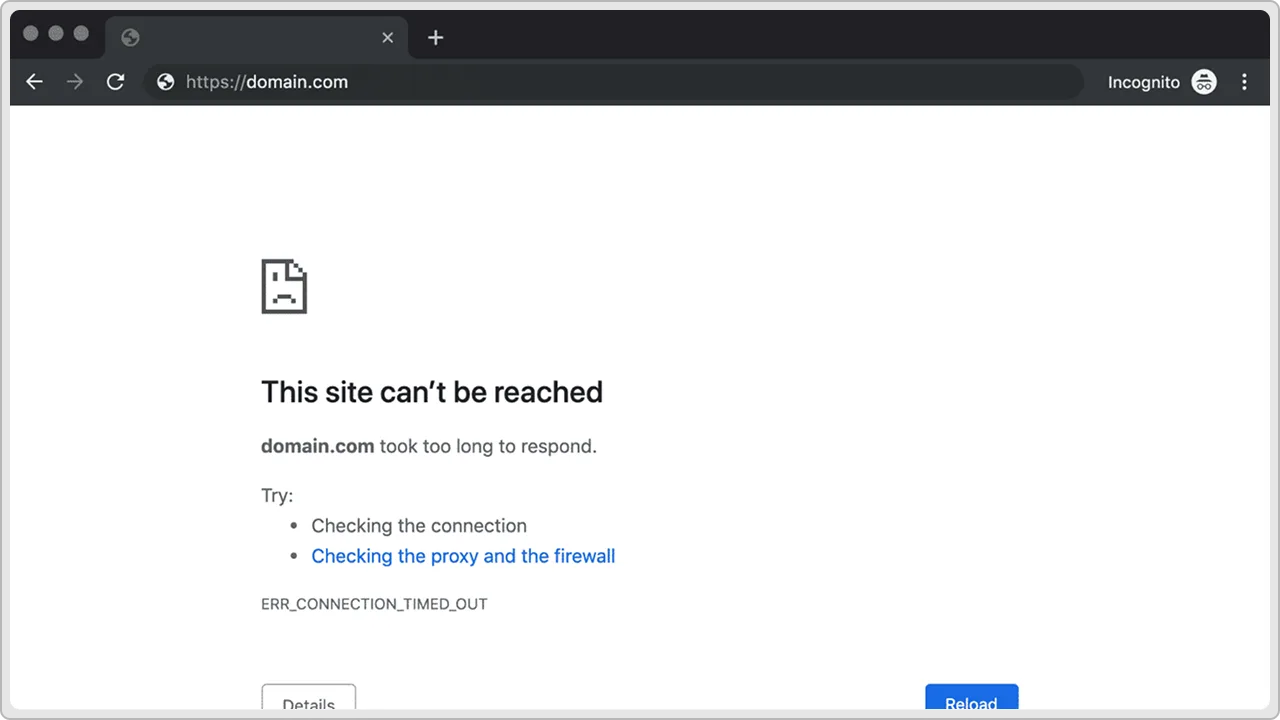Click the ERR_CONNECTION_TIMED_OUT error code
1280x720 pixels.
tap(374, 604)
